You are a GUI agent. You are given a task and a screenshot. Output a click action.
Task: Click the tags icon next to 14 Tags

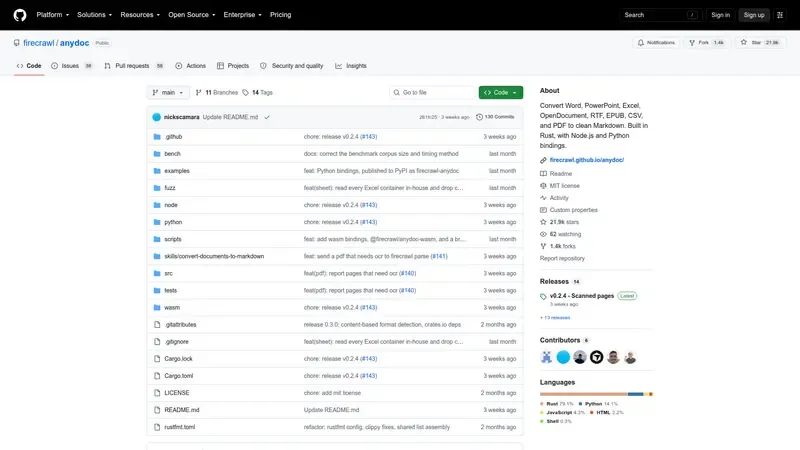point(245,92)
